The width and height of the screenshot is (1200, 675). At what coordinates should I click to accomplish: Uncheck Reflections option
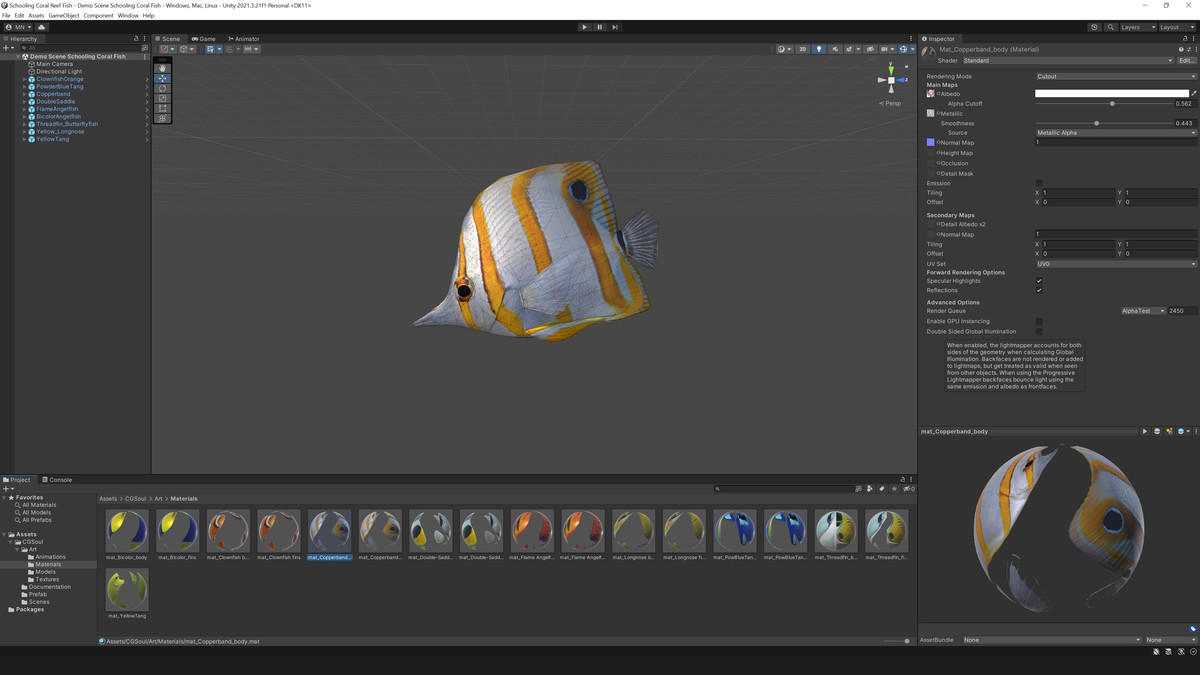pos(1039,290)
